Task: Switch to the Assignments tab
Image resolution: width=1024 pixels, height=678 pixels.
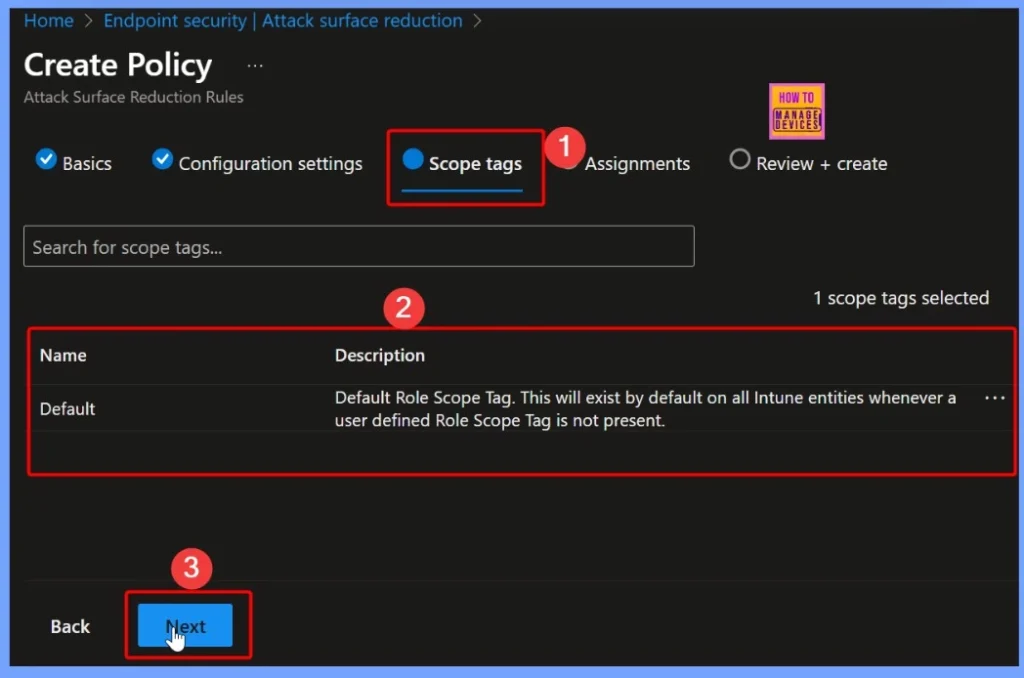Action: (x=637, y=163)
